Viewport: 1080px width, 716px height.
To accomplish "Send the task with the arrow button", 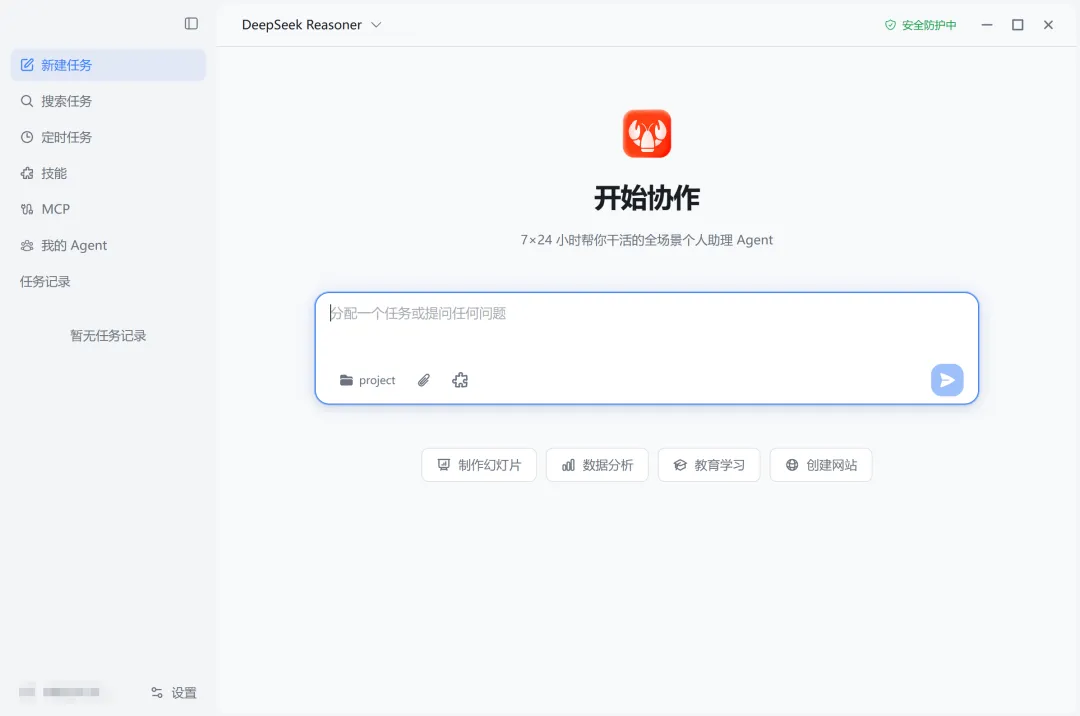I will [947, 380].
